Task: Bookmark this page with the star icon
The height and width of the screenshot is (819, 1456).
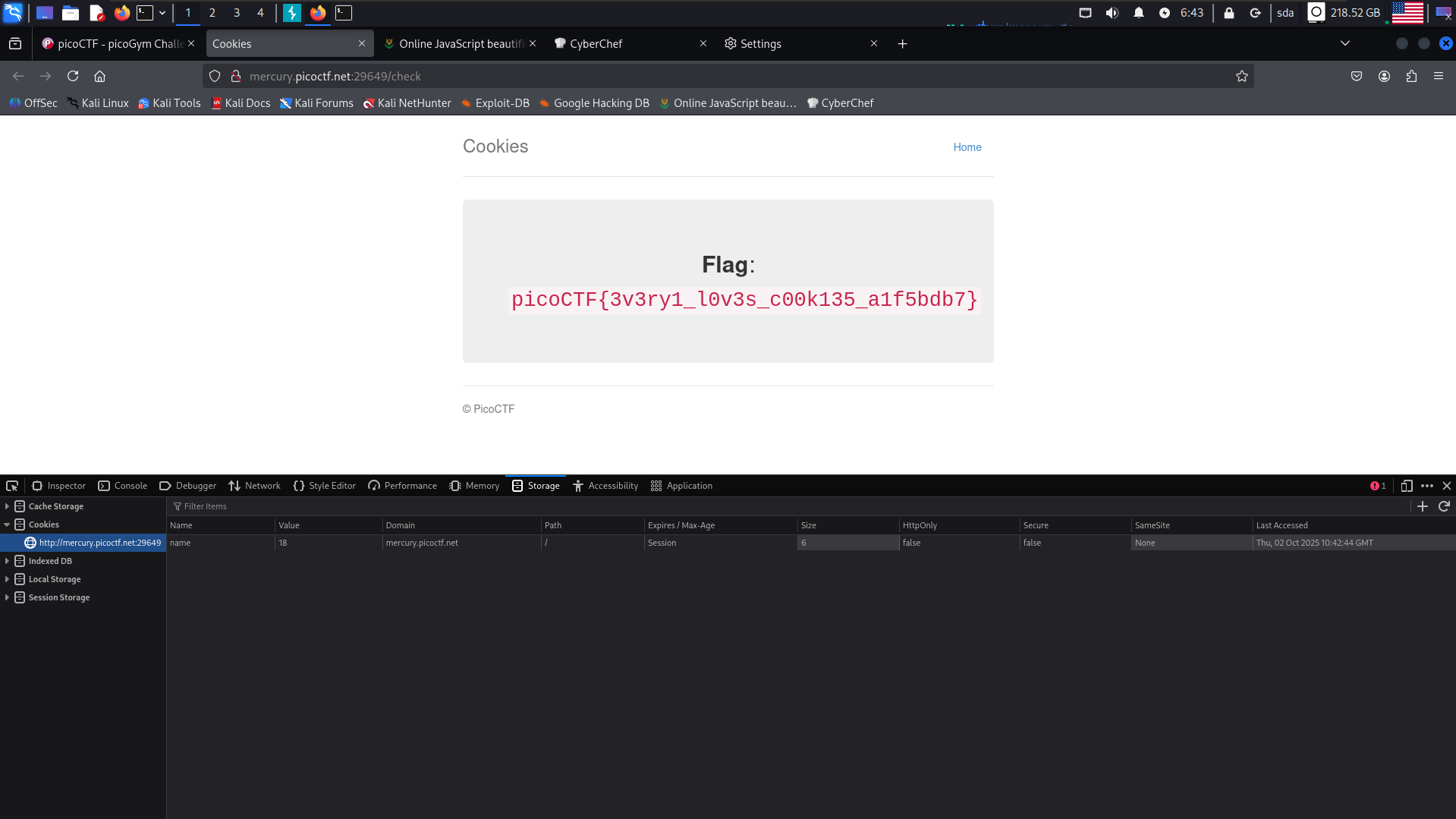Action: [1241, 76]
